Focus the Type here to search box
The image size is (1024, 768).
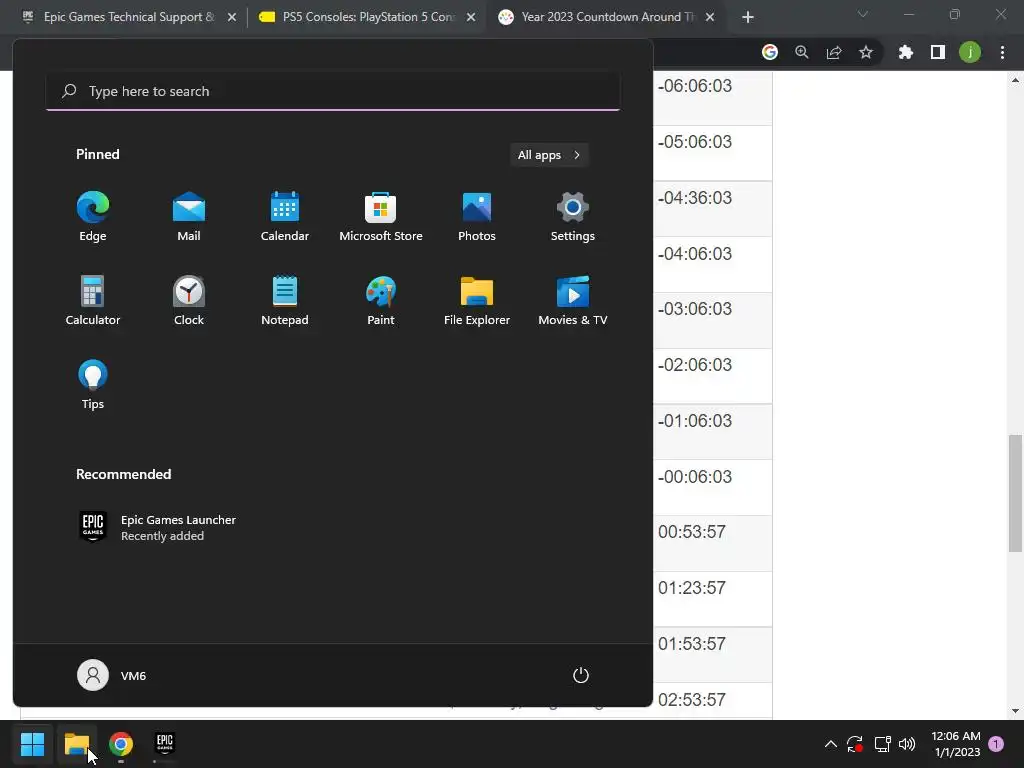click(333, 91)
